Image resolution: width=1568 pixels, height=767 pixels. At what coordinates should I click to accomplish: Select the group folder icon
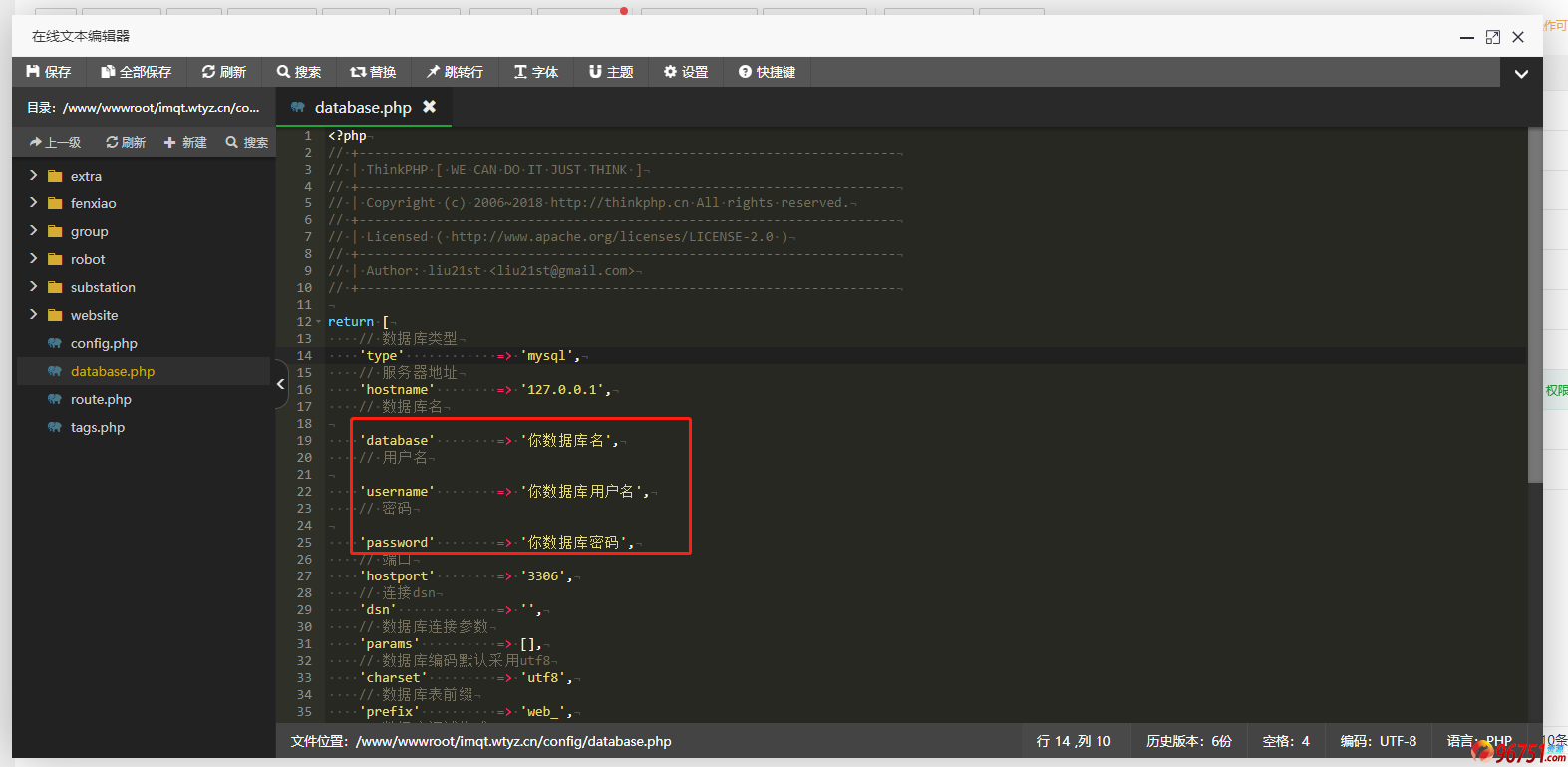[x=55, y=231]
